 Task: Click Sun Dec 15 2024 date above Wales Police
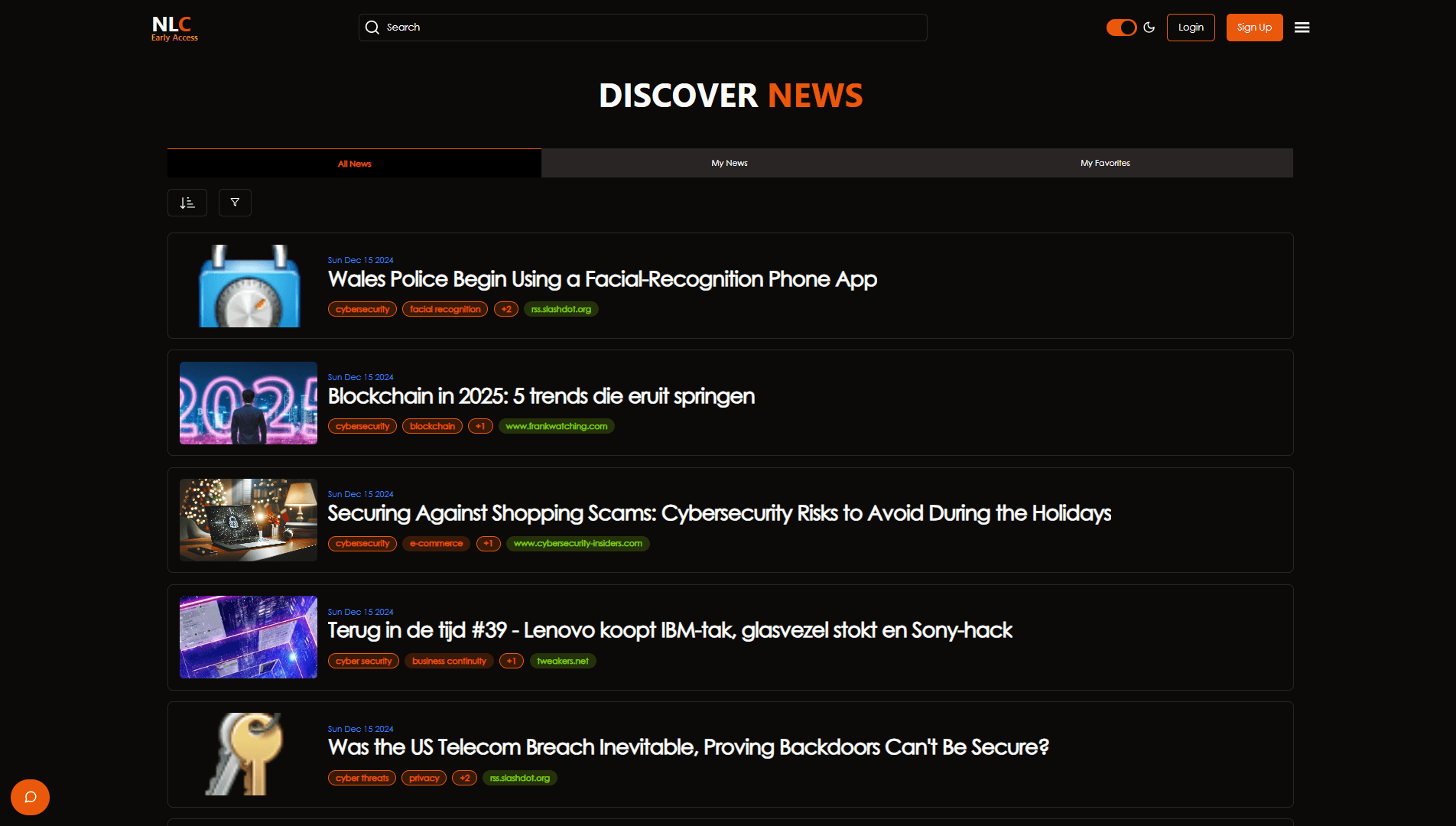tap(360, 260)
